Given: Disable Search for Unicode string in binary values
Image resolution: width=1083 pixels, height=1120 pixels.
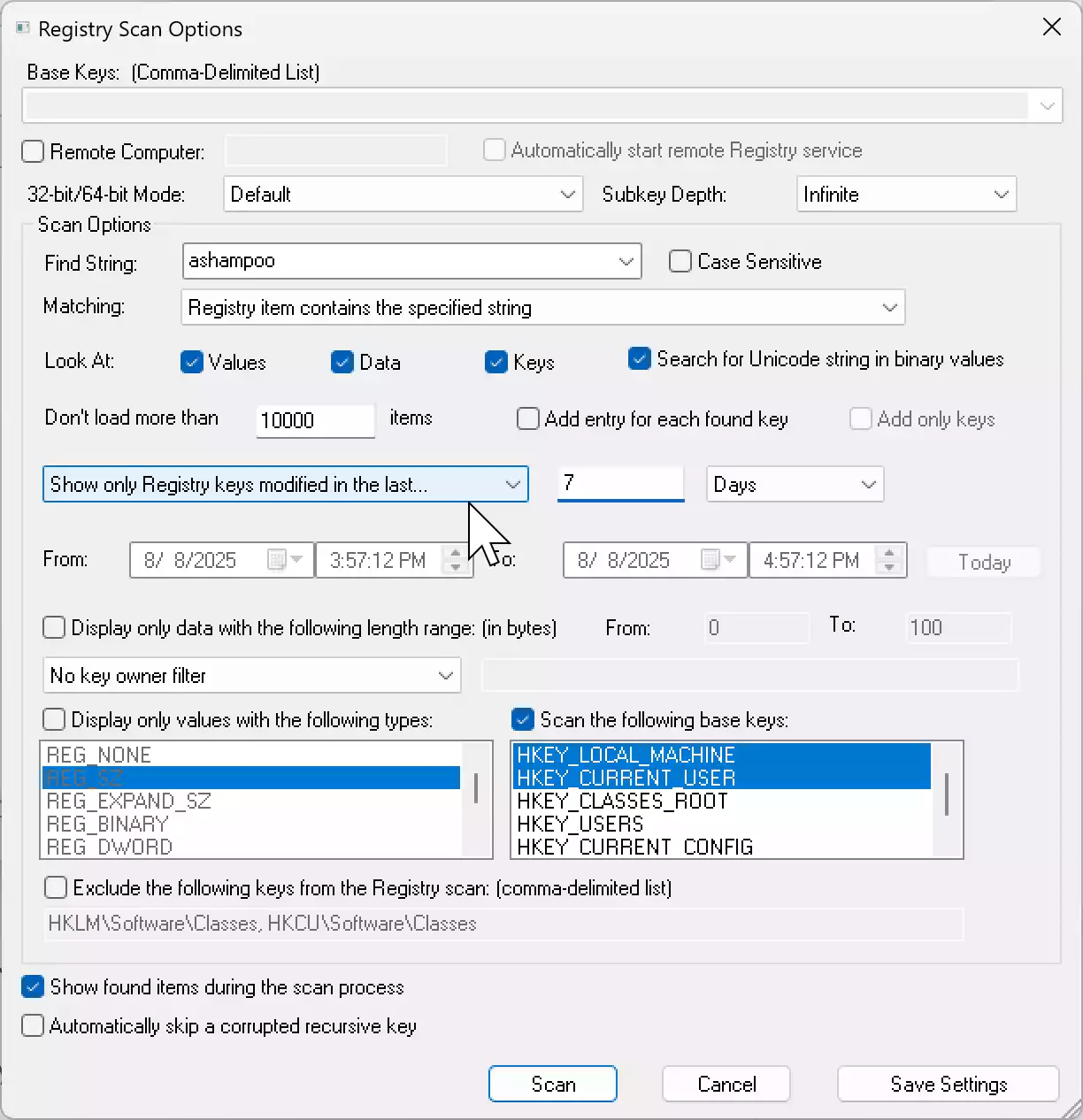Looking at the screenshot, I should 640,358.
